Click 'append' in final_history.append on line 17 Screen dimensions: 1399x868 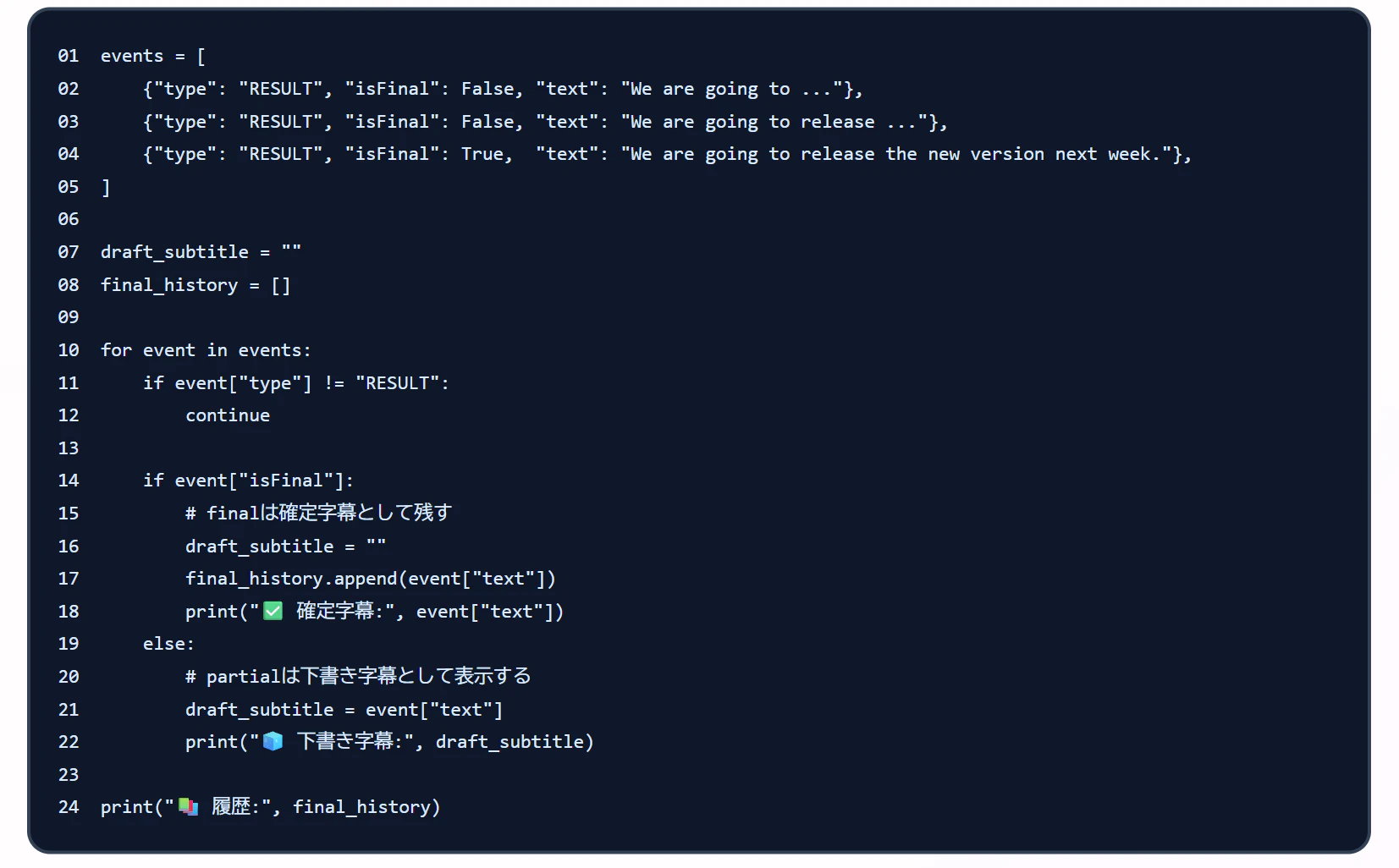[x=366, y=579]
